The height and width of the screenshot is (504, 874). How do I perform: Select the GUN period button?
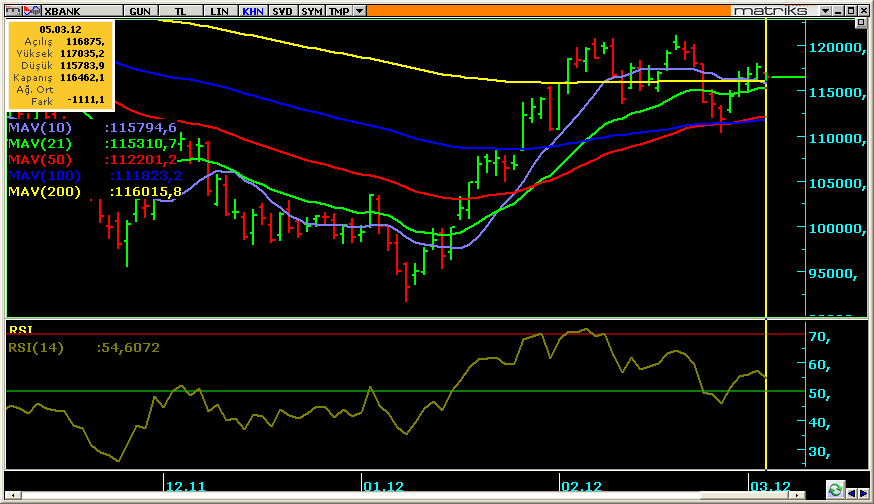click(140, 11)
